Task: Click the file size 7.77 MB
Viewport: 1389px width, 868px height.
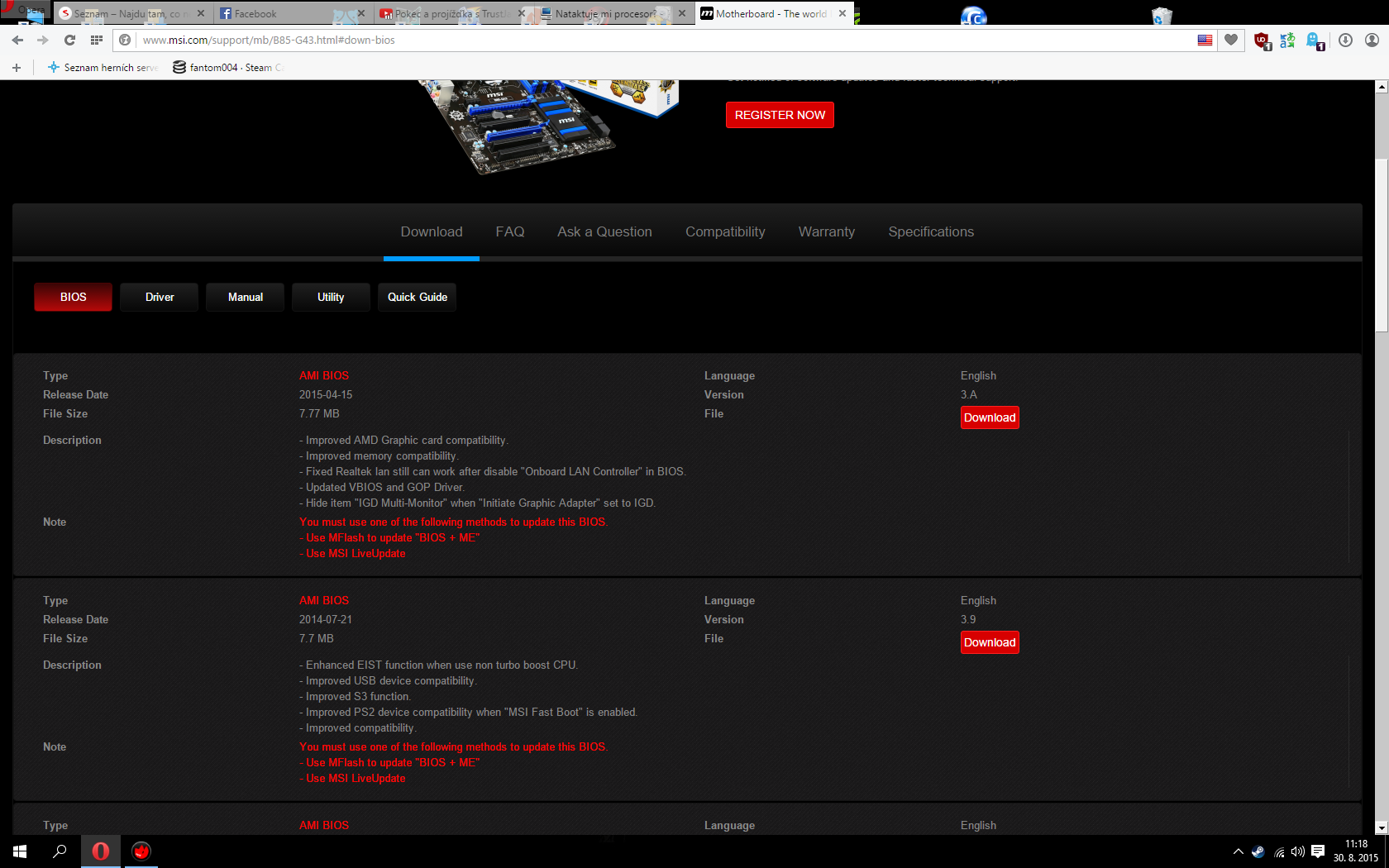Action: point(319,413)
